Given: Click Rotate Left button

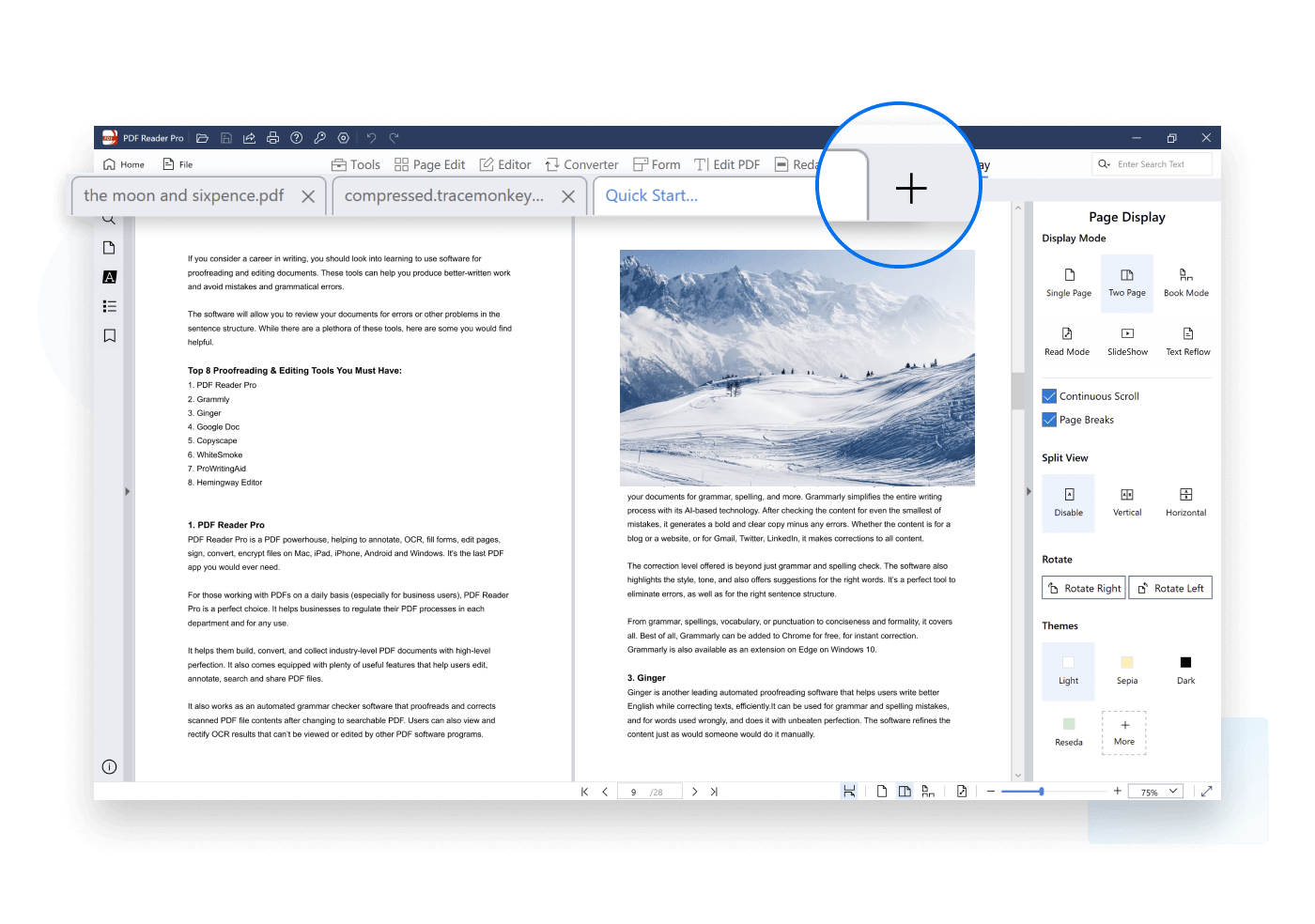Looking at the screenshot, I should 1170,588.
